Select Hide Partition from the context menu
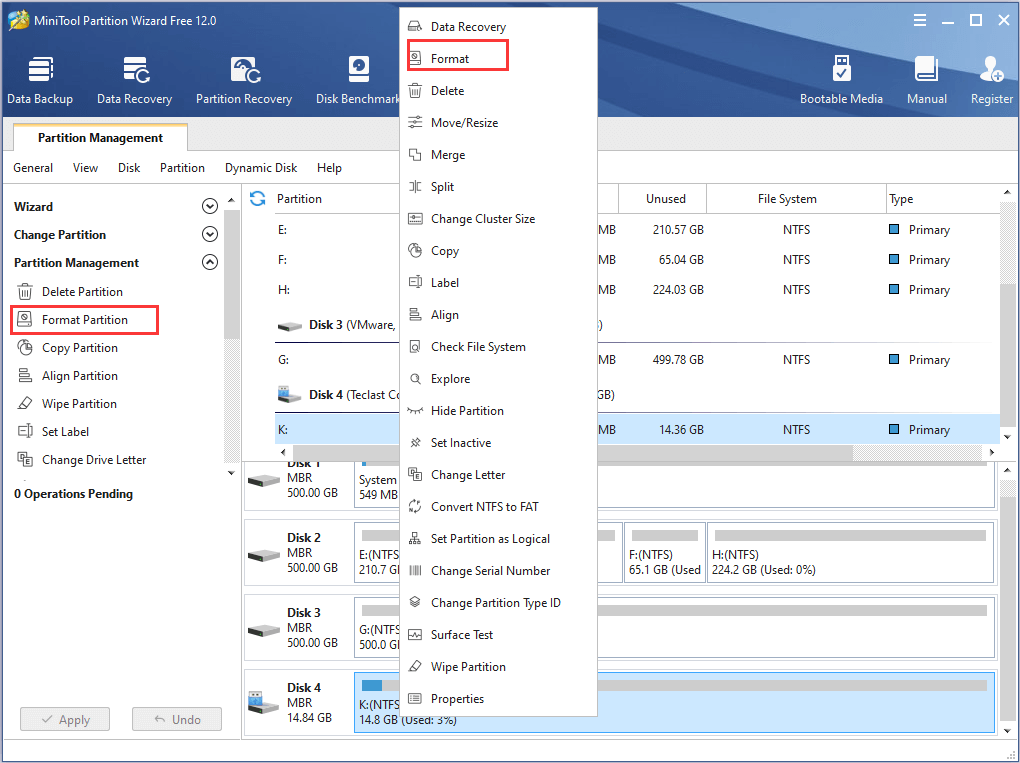Viewport: 1020px width, 763px height. coord(498,410)
